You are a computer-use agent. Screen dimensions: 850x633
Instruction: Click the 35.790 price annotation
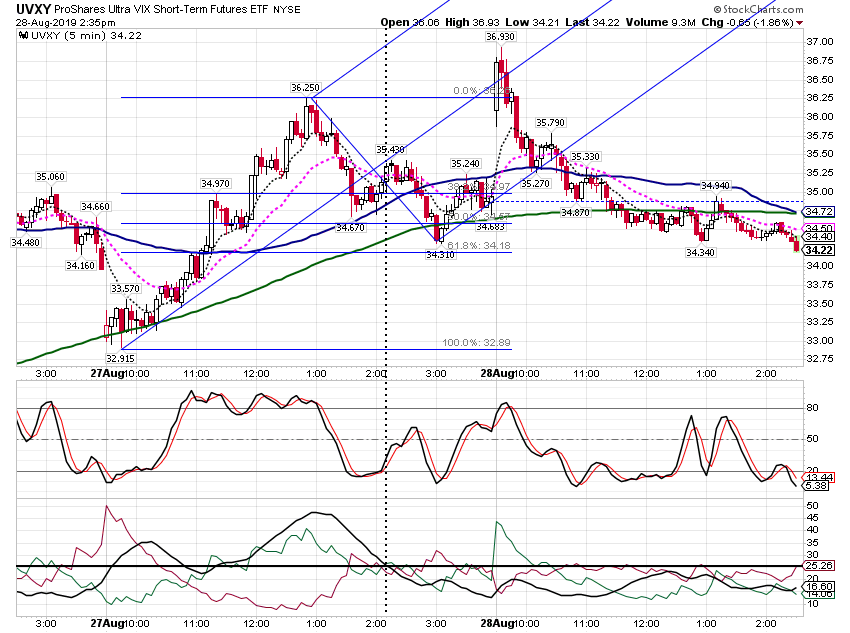(x=550, y=122)
